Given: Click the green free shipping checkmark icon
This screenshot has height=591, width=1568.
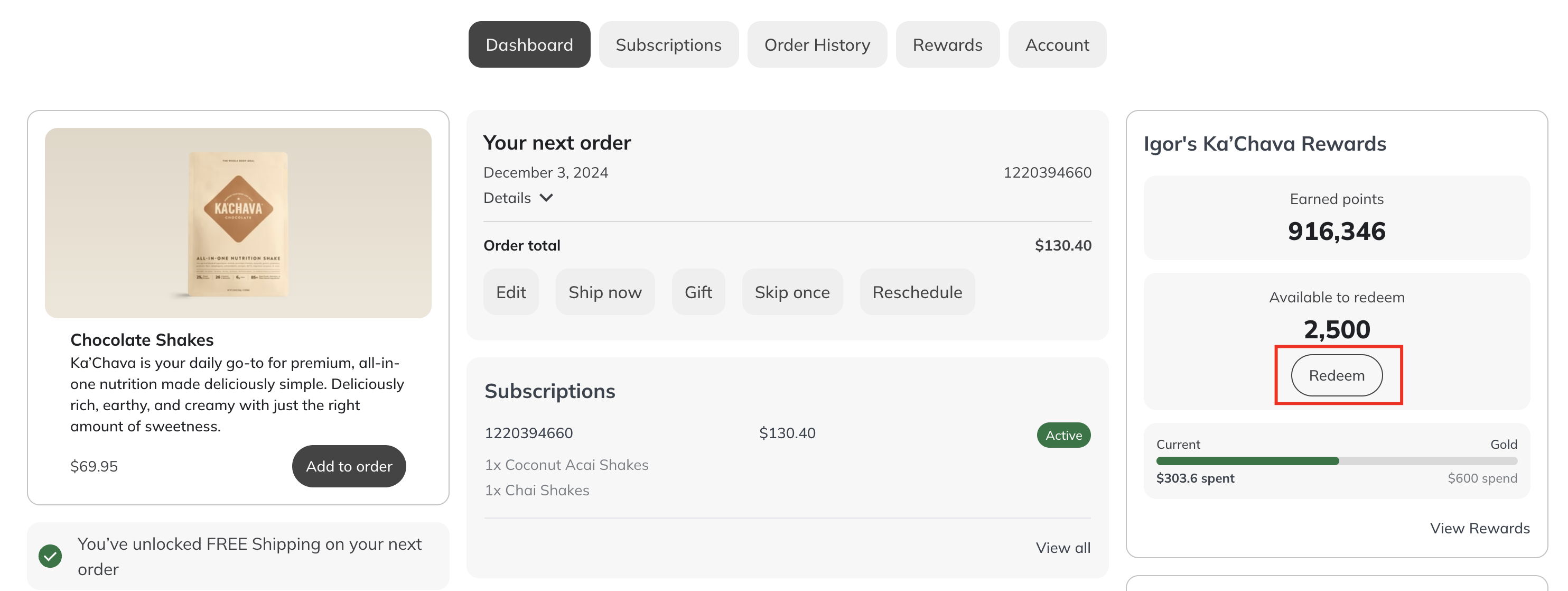Looking at the screenshot, I should [51, 556].
